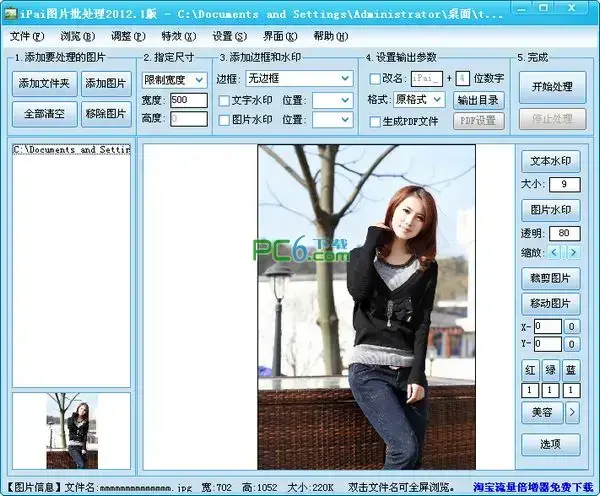This screenshot has height=496, width=600.
Task: Click the 缩放 right arrow button
Action: click(572, 253)
